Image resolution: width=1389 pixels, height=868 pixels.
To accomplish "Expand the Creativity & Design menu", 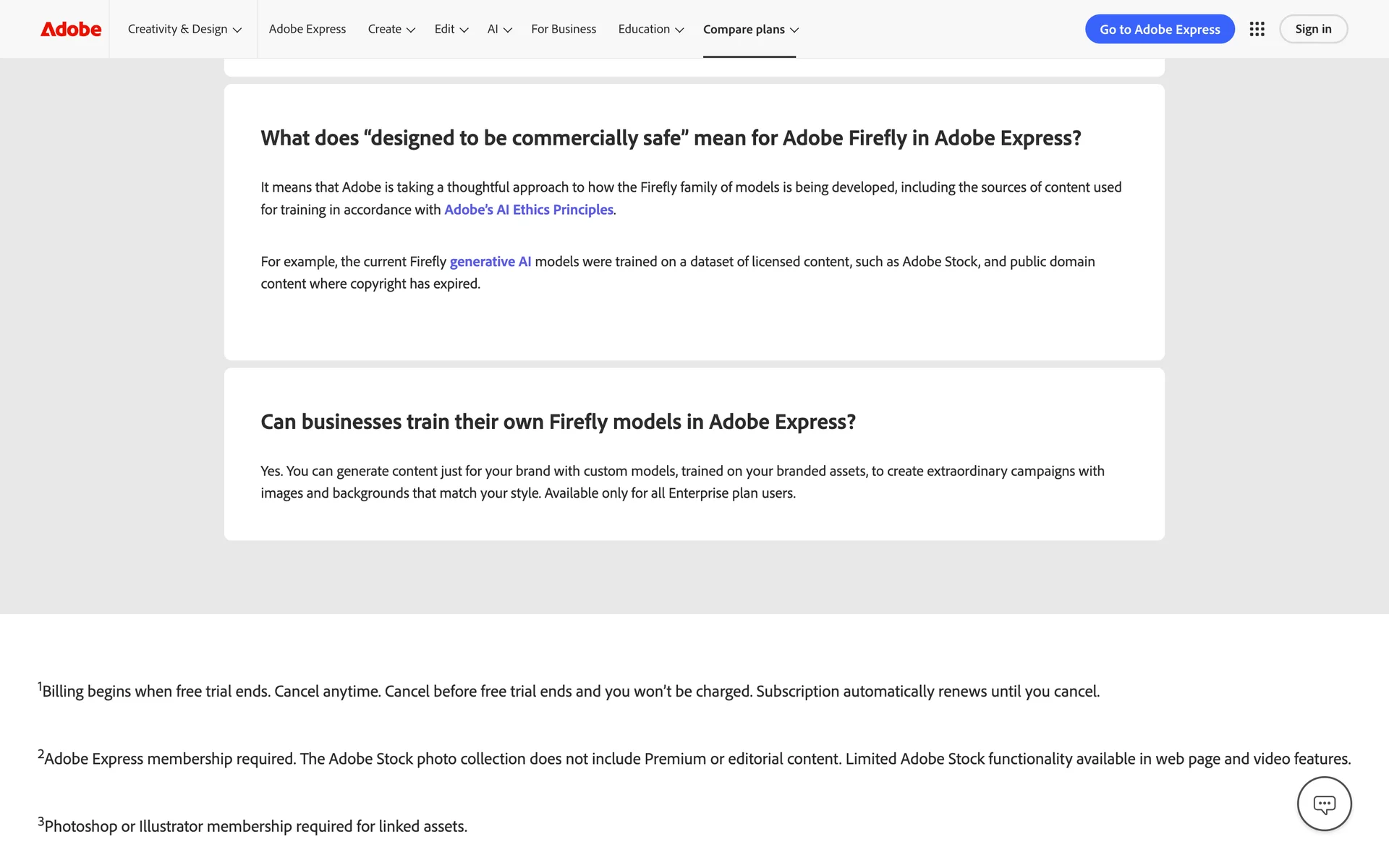I will (184, 29).
